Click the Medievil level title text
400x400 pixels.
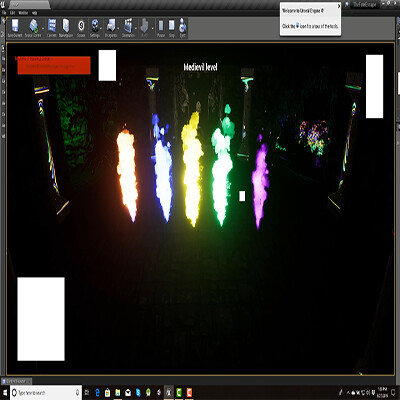tap(200, 67)
